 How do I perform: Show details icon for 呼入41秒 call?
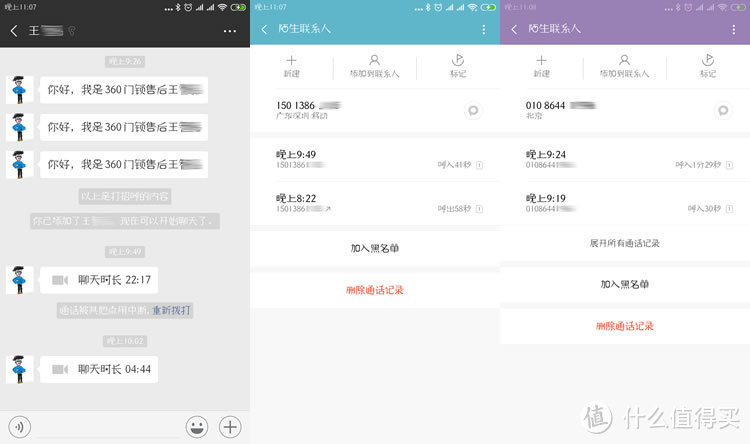pyautogui.click(x=479, y=165)
